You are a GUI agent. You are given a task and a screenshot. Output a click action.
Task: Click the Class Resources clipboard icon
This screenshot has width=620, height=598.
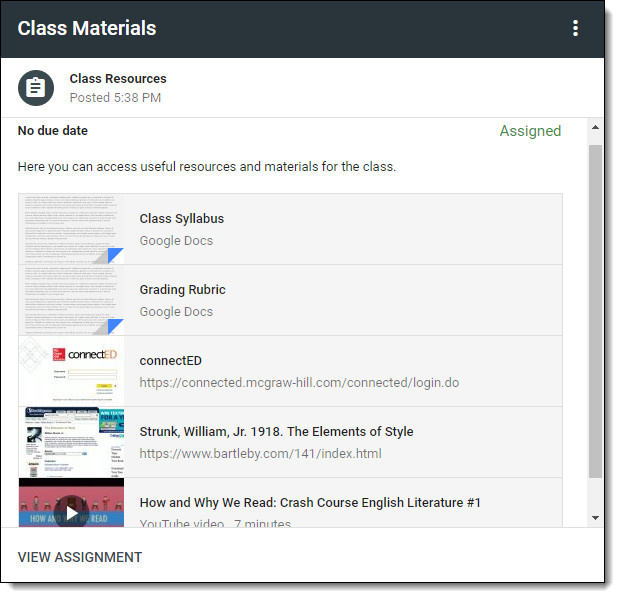36,88
